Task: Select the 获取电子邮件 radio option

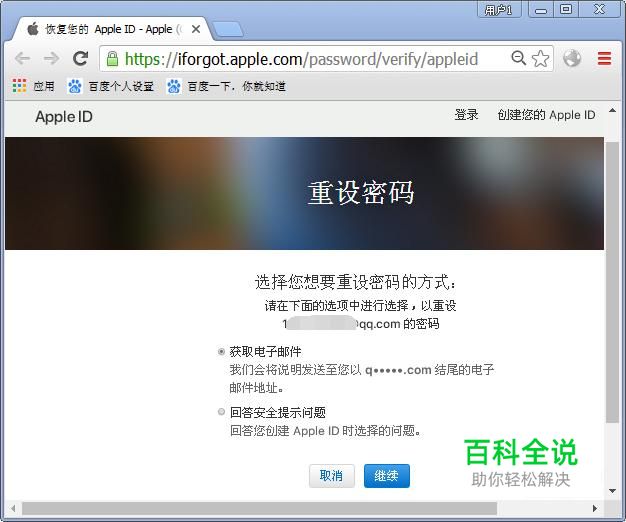Action: [221, 352]
